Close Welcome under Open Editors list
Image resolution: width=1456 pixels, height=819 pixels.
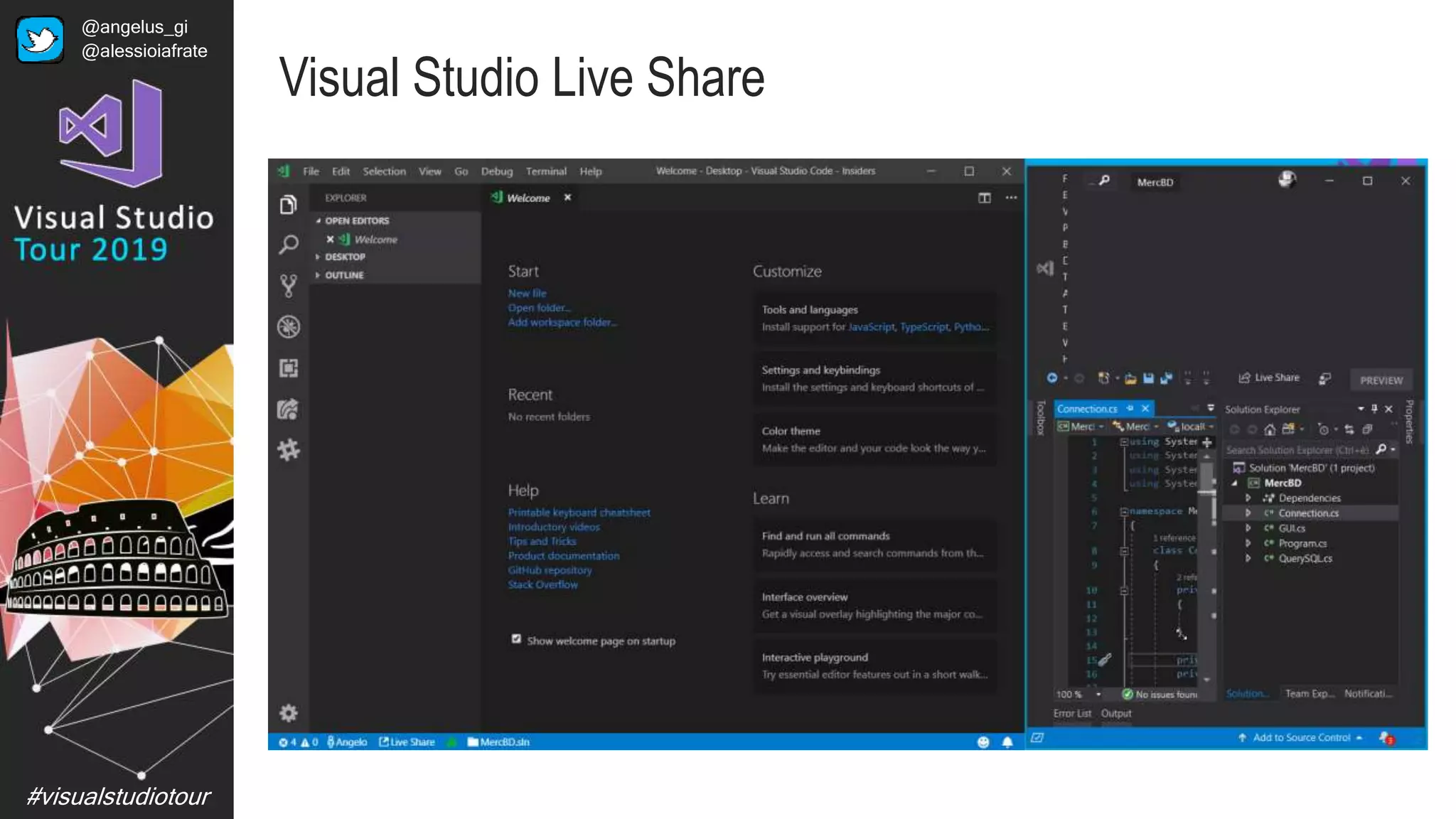(x=330, y=240)
